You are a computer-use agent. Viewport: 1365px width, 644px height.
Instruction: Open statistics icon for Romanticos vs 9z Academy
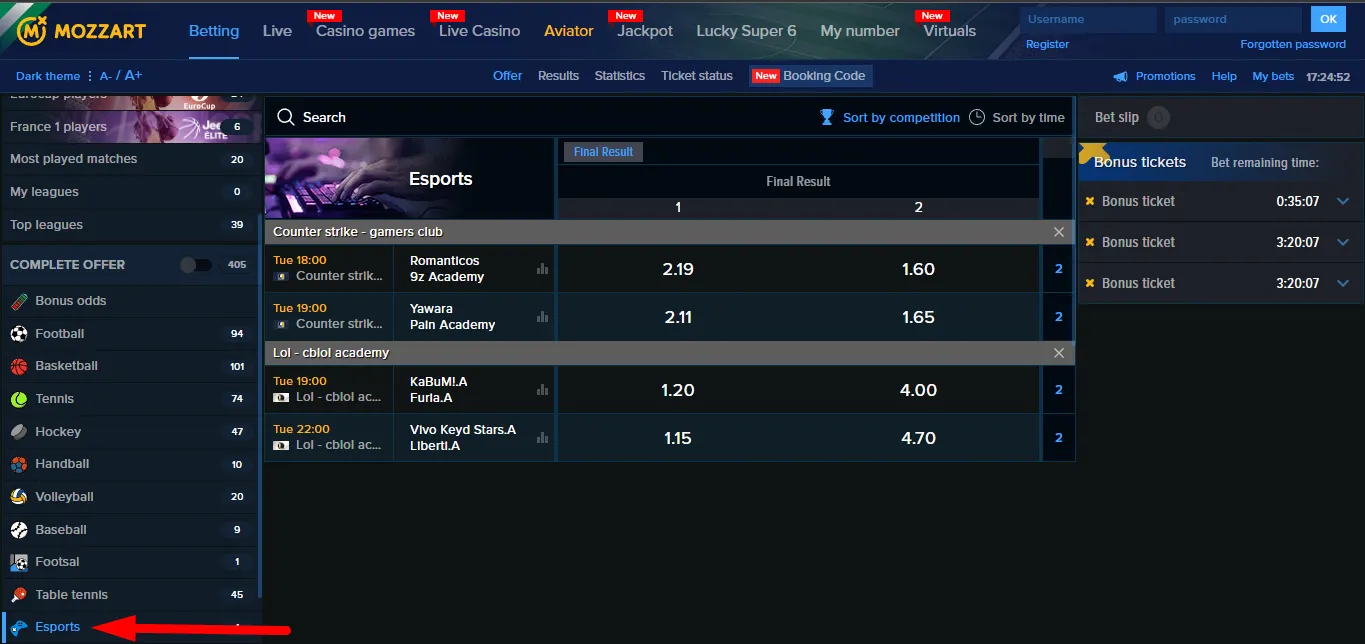pyautogui.click(x=543, y=269)
